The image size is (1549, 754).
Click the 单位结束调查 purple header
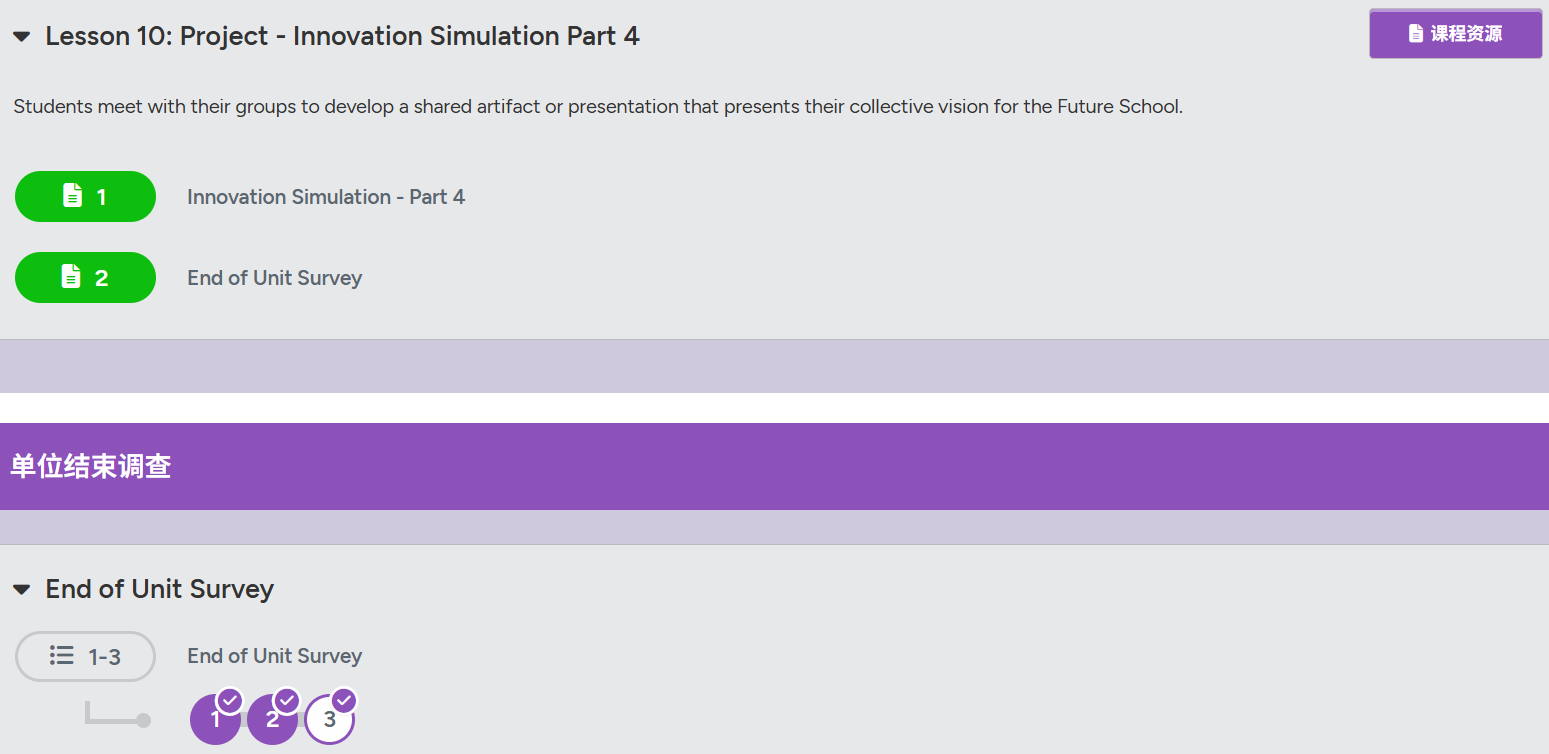[774, 466]
